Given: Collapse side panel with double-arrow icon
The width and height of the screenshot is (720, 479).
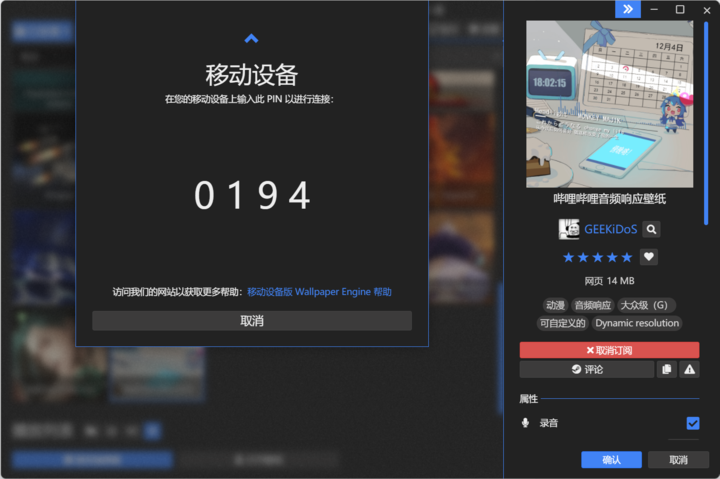Looking at the screenshot, I should 628,9.
